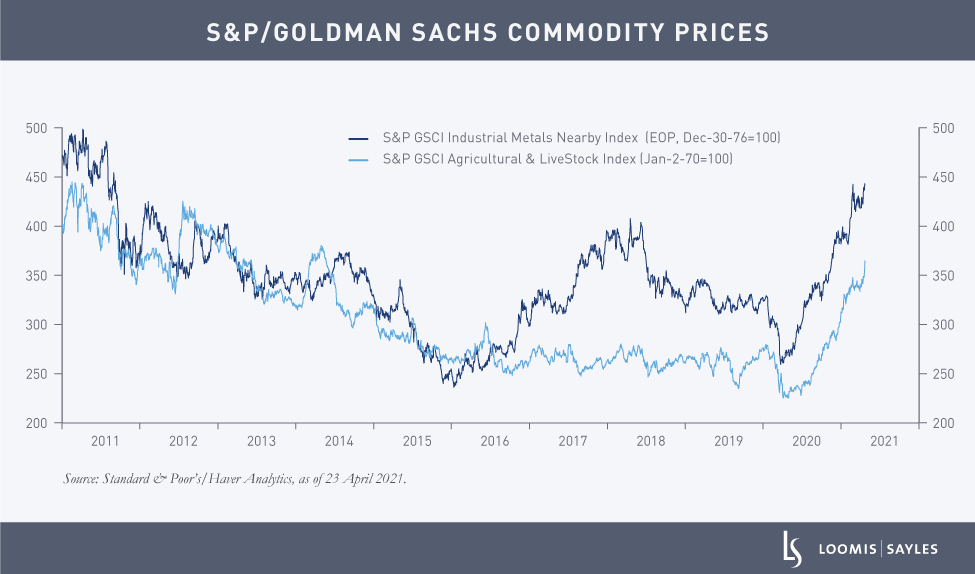Click the 2013 label on the x-axis
The height and width of the screenshot is (574, 975).
pos(261,441)
